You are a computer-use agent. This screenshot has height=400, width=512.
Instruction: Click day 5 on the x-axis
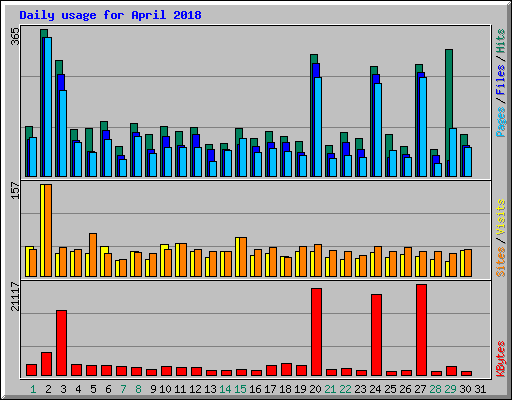pos(93,389)
